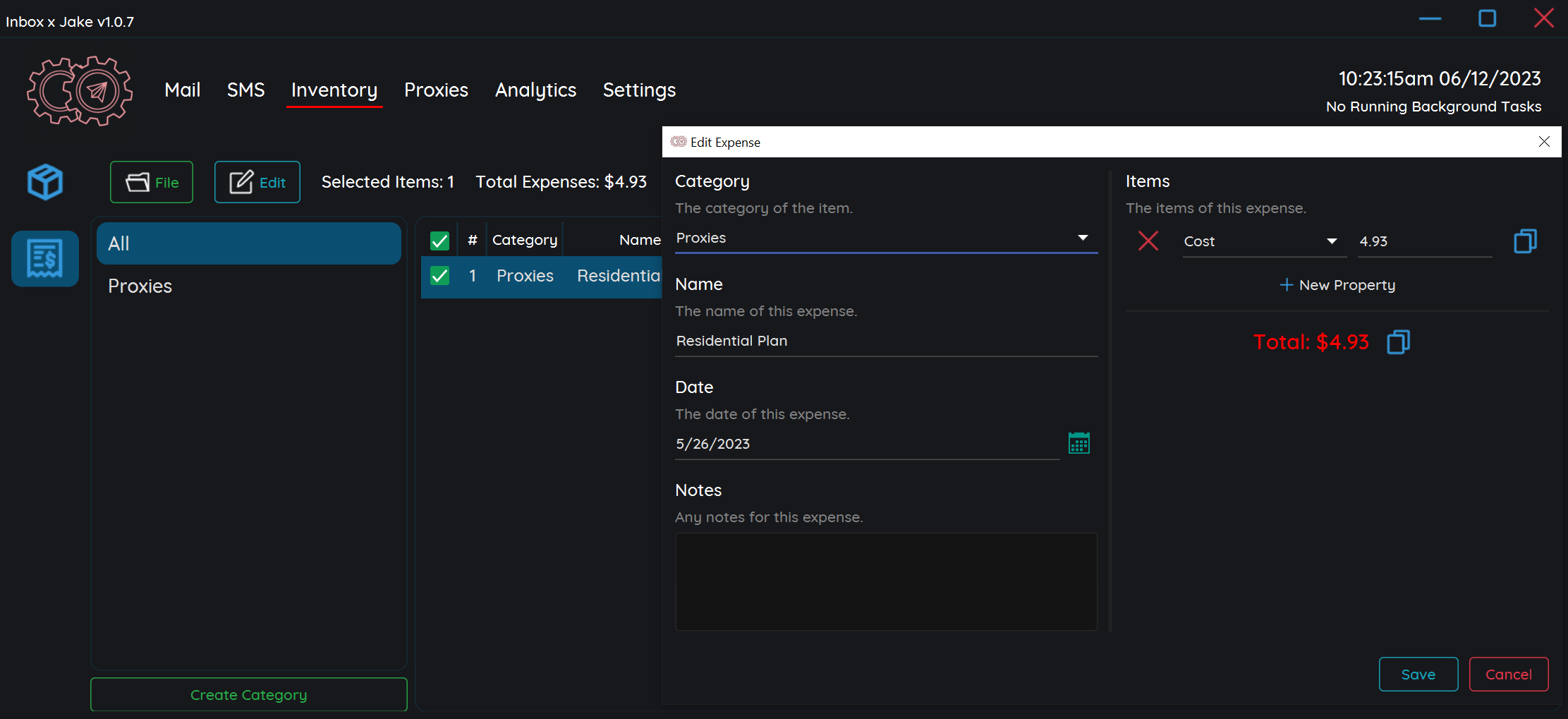Switch to the Analytics tab
Image resolution: width=1568 pixels, height=719 pixels.
(x=535, y=90)
